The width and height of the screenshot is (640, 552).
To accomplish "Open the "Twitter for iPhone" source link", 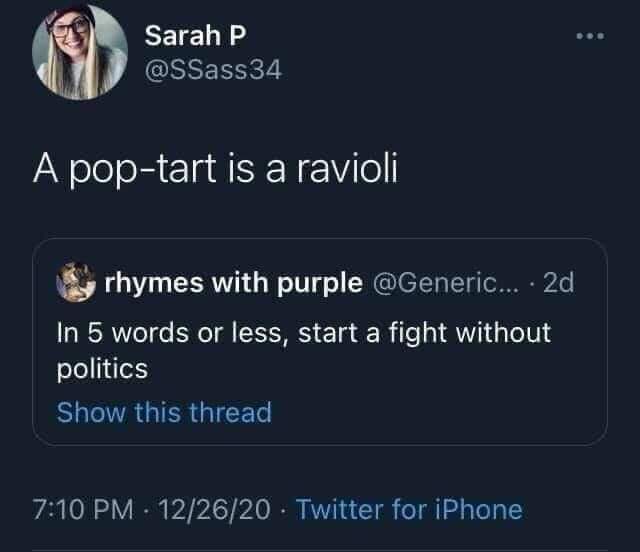I will 409,510.
